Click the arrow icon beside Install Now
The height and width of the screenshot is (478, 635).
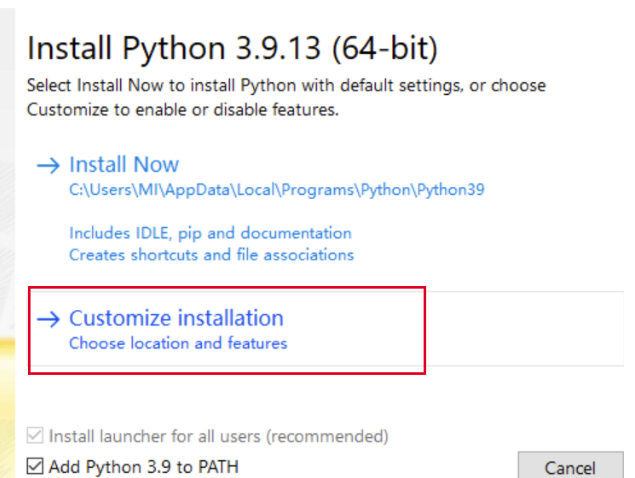coord(48,165)
